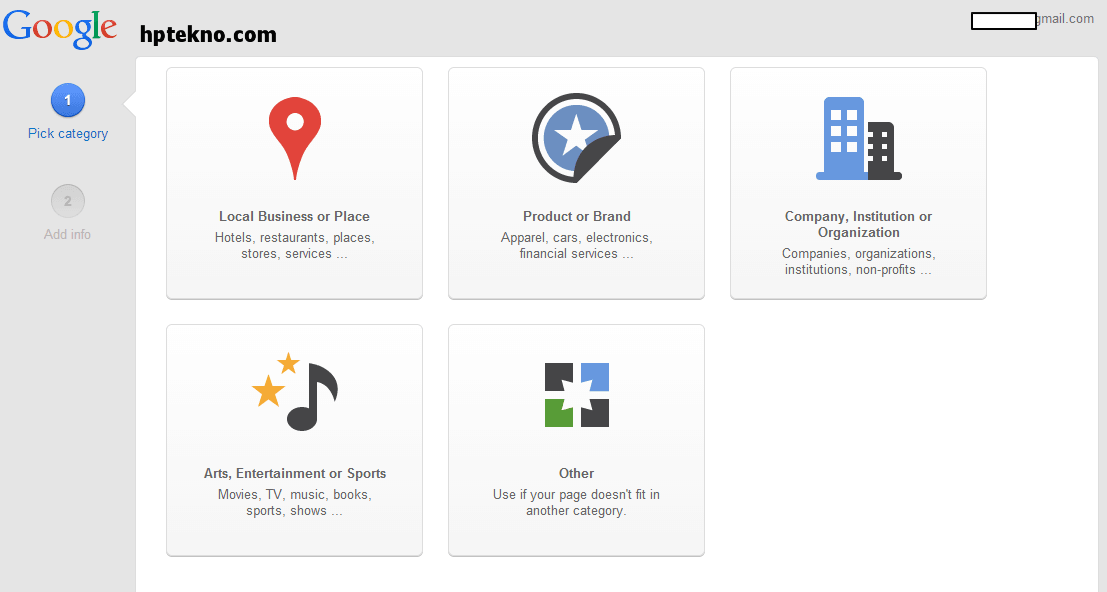1107x592 pixels.
Task: Click the Google logo
Action: (60, 30)
